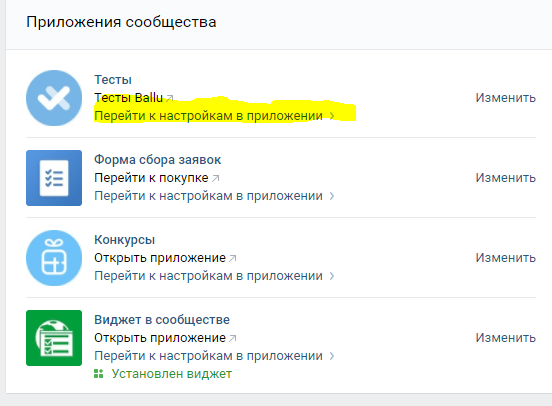Click Изменить for Виджет в сообществе
The image size is (552, 406).
coord(506,337)
